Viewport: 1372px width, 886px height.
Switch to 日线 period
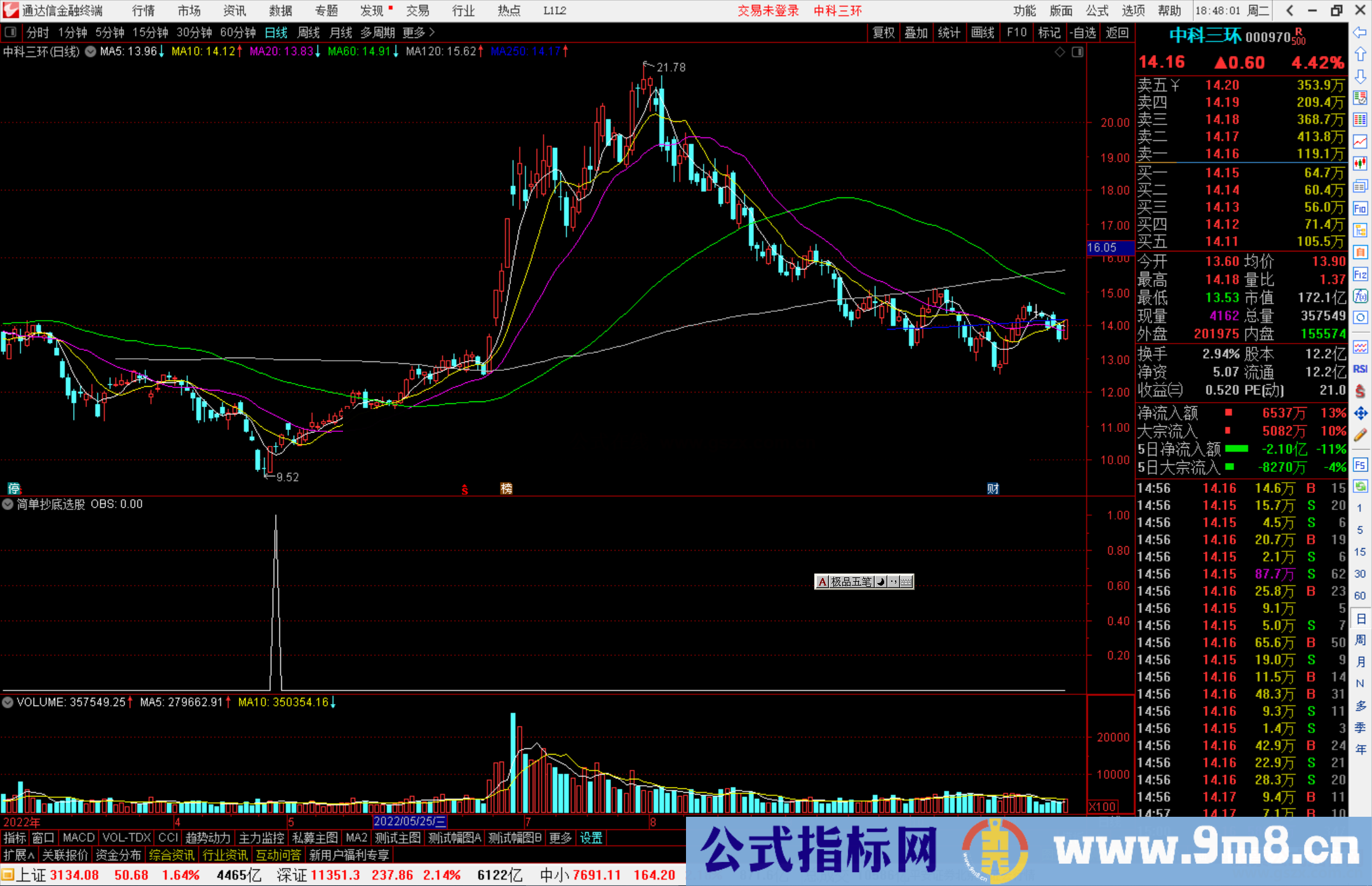[x=276, y=32]
